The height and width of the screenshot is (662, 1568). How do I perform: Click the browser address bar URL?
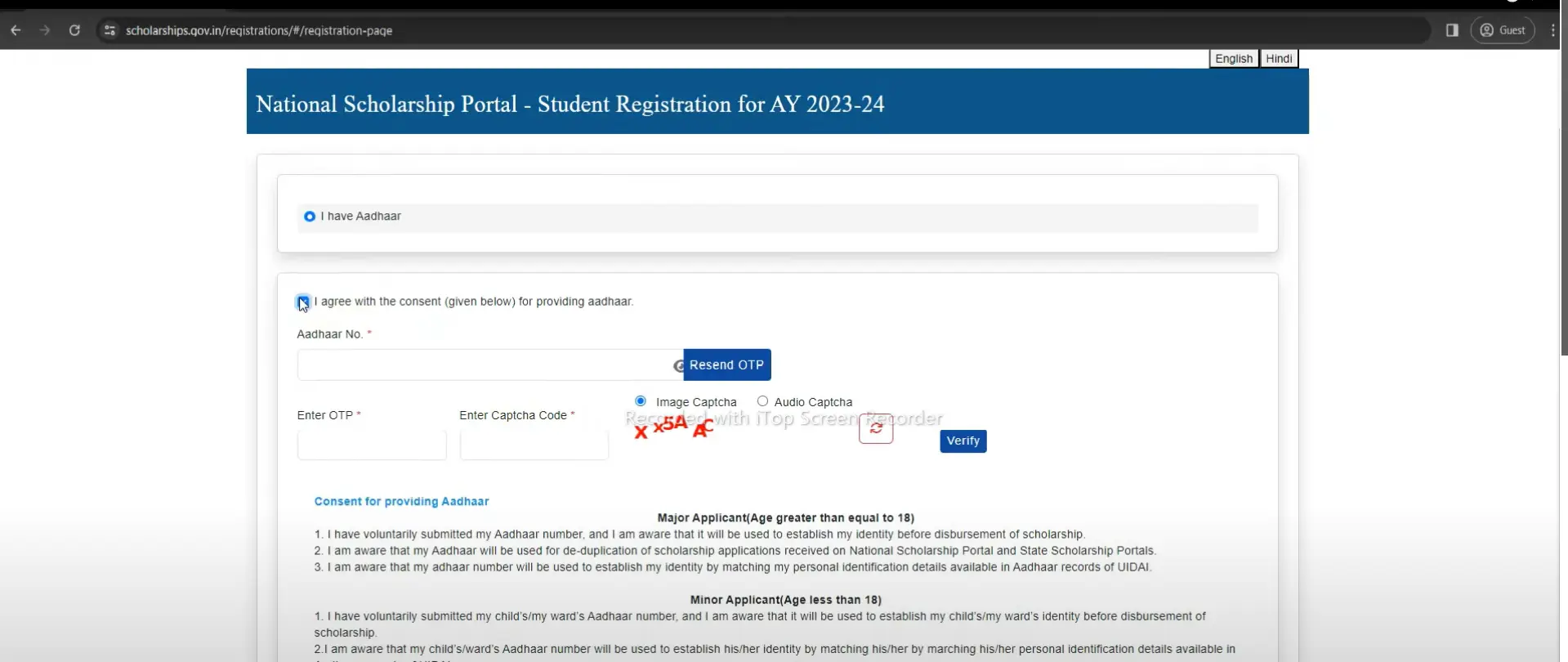tap(259, 30)
